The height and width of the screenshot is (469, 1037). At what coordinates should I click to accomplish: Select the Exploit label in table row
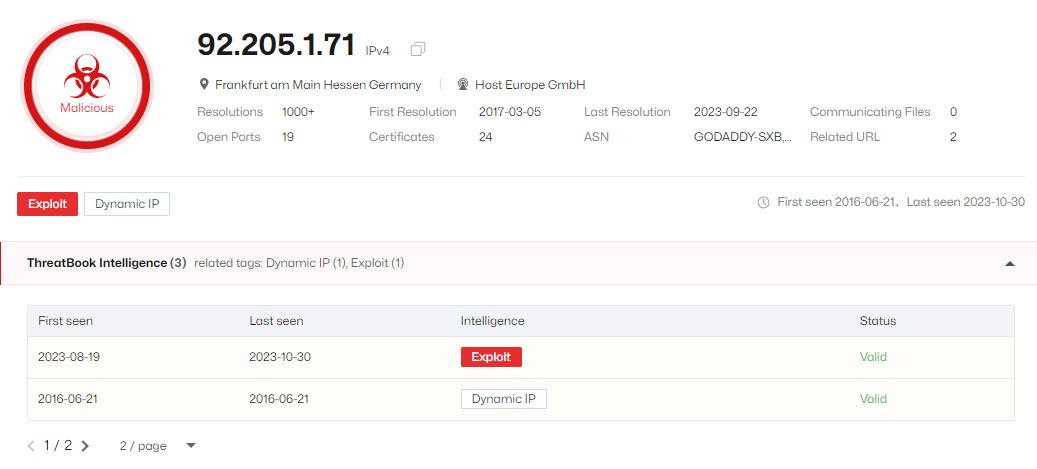coord(491,357)
